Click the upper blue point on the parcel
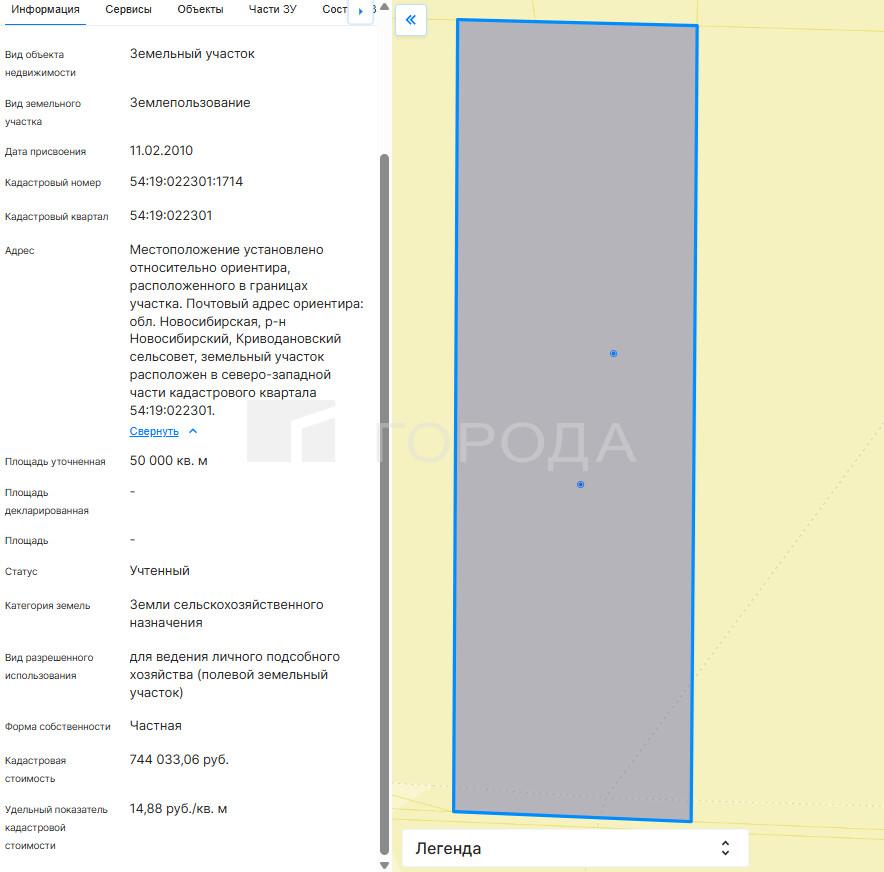Image resolution: width=884 pixels, height=872 pixels. tap(613, 353)
